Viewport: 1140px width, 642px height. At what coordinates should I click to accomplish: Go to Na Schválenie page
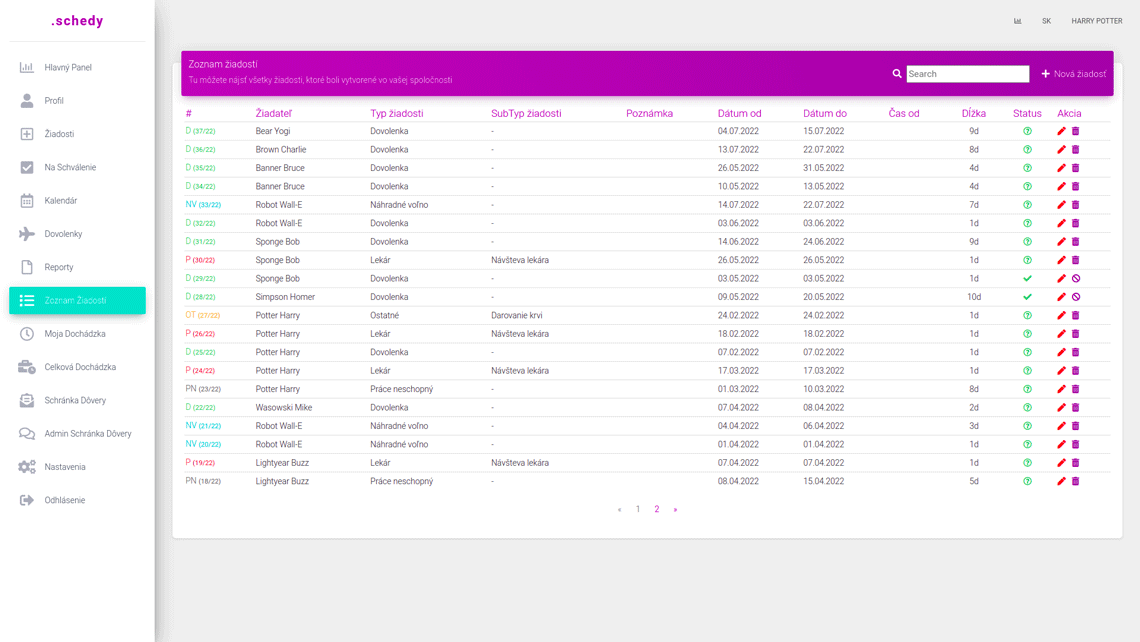[x=70, y=168]
